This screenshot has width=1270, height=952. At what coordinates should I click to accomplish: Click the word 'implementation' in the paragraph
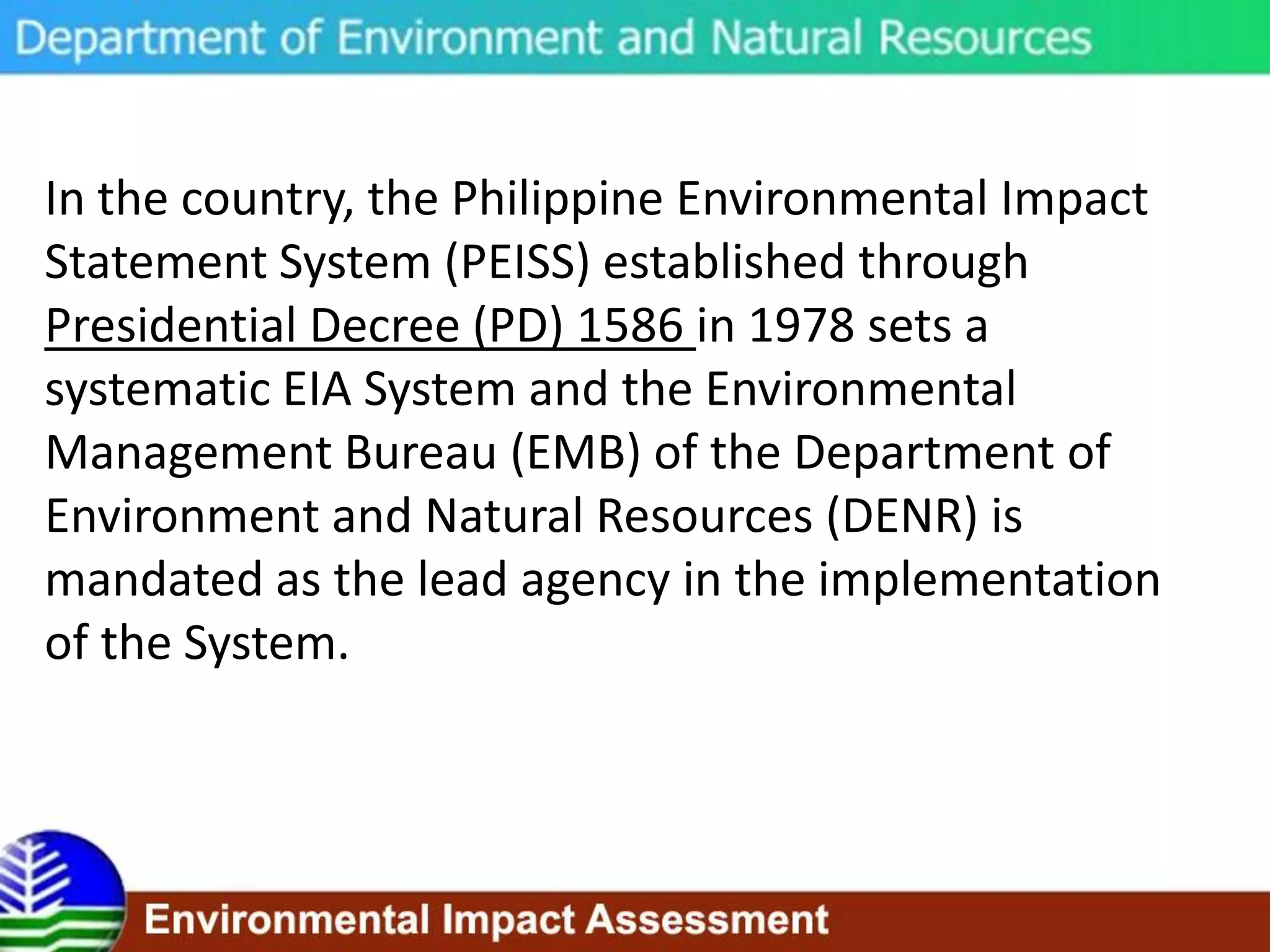coord(988,580)
